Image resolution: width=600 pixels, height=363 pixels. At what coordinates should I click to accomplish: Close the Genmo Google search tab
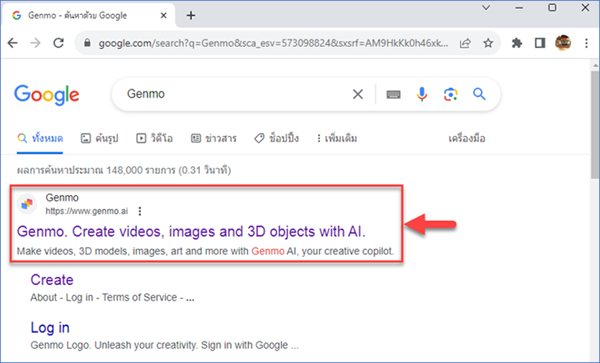[x=163, y=16]
